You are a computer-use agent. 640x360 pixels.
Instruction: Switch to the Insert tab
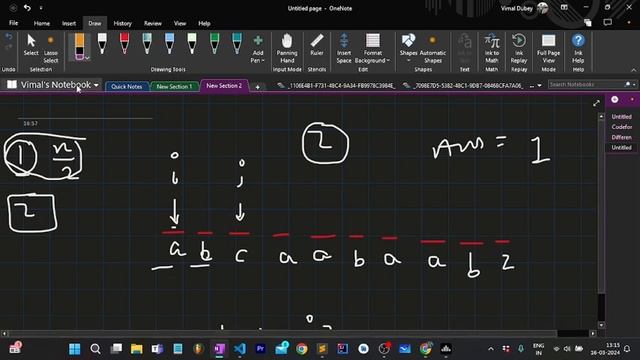(x=69, y=23)
